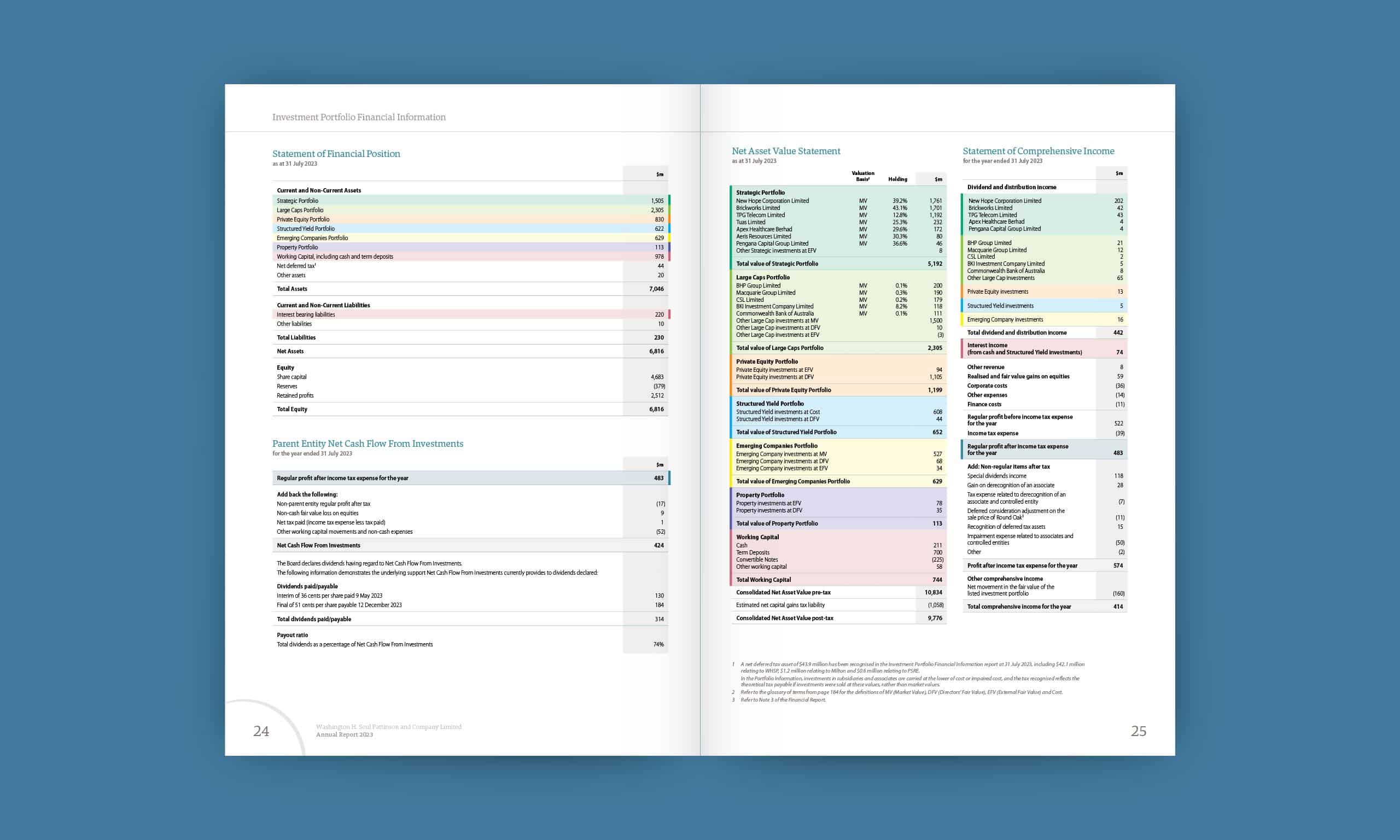Image resolution: width=1400 pixels, height=840 pixels.
Task: Click the 'Share capital' row showing 4,683
Action: click(471, 376)
